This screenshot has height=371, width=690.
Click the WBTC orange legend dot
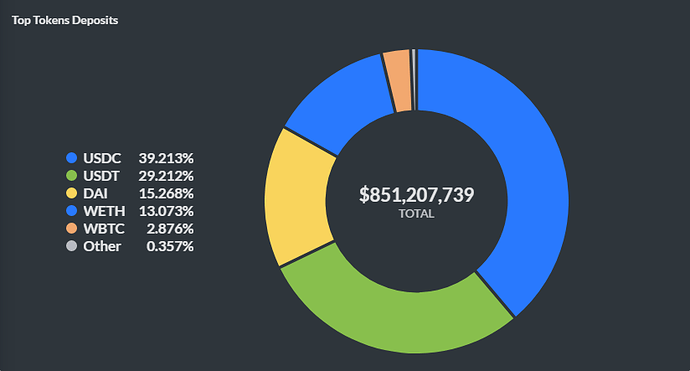tap(71, 228)
